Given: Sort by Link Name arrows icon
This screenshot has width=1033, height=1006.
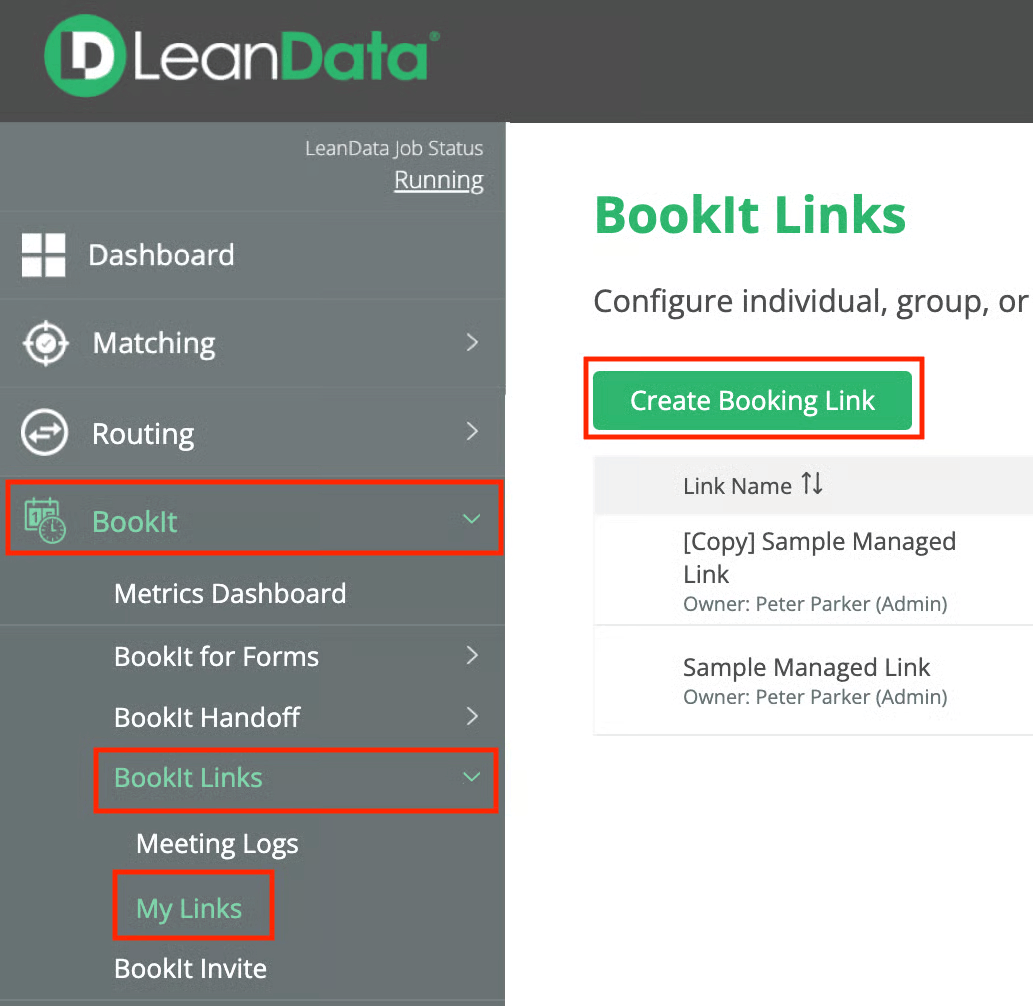Looking at the screenshot, I should click(x=812, y=484).
